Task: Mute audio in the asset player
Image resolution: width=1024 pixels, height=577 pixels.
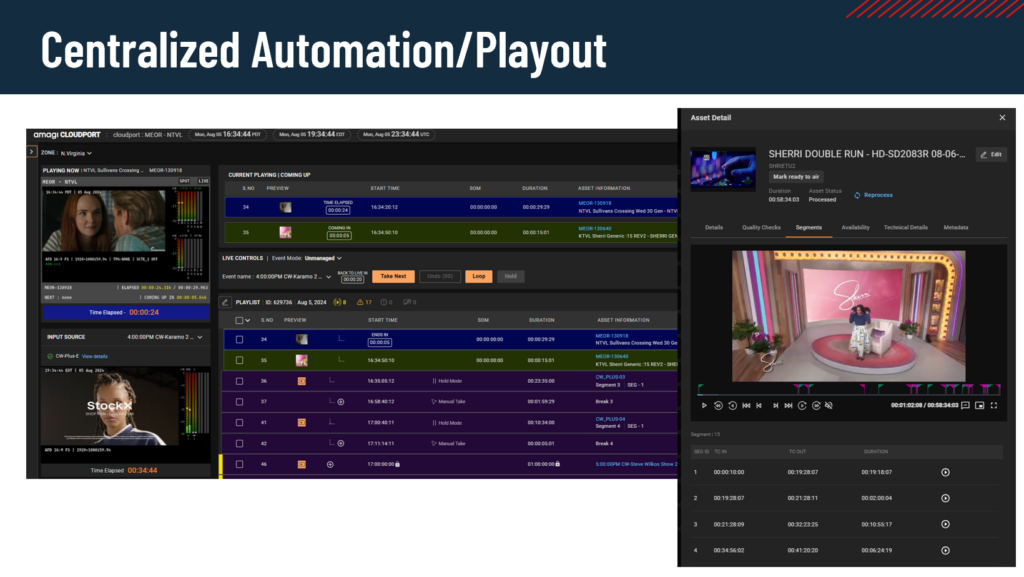Action: pyautogui.click(x=828, y=405)
